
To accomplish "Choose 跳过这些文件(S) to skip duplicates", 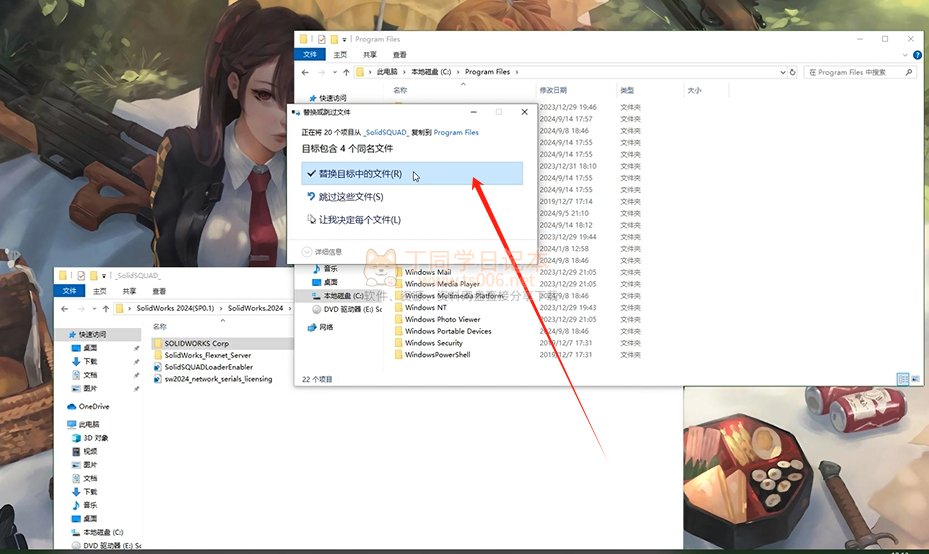I will (x=350, y=197).
